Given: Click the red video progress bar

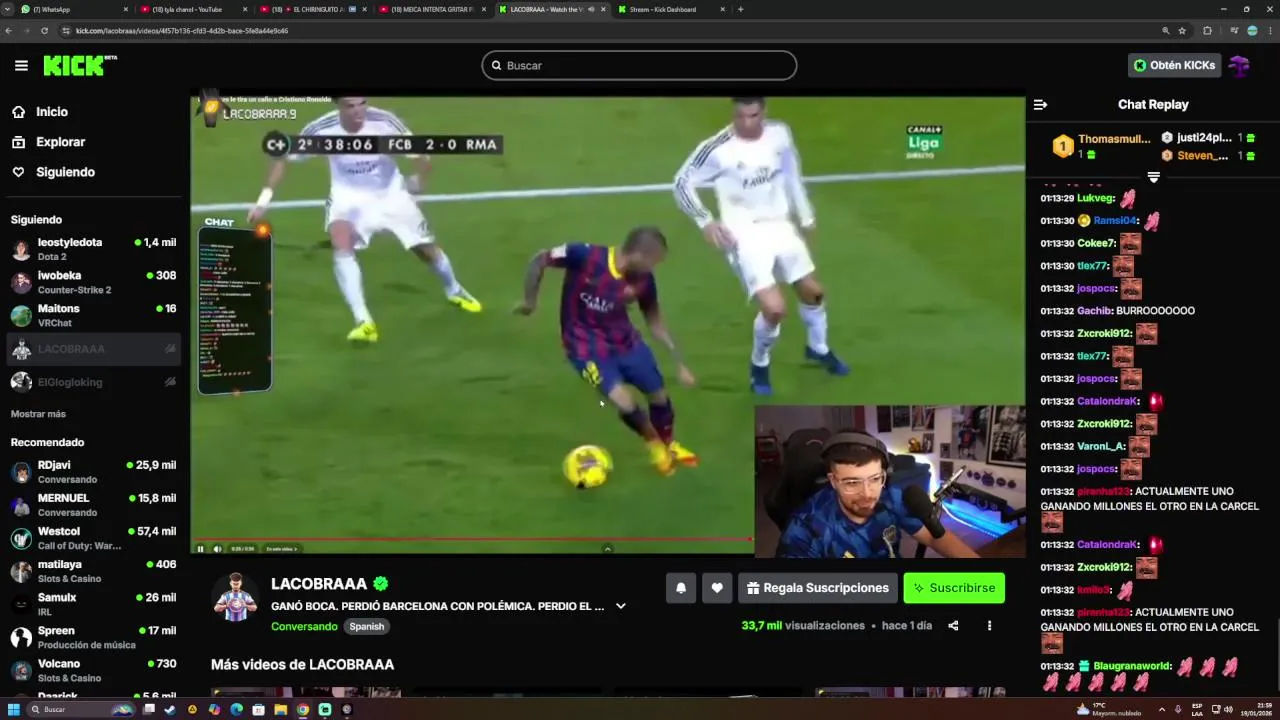Looking at the screenshot, I should point(472,541).
